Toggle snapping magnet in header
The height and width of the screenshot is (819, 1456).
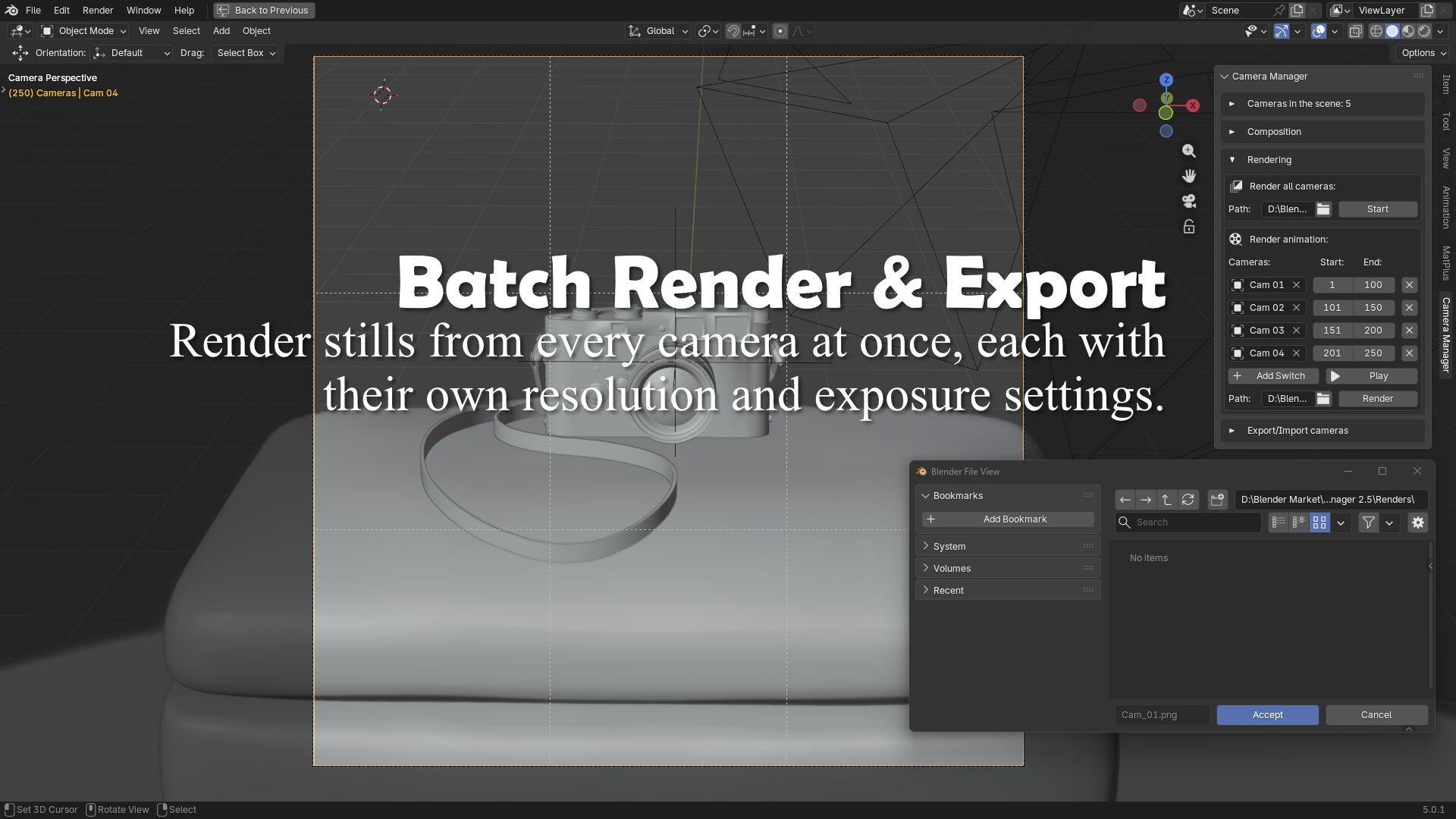click(x=733, y=31)
